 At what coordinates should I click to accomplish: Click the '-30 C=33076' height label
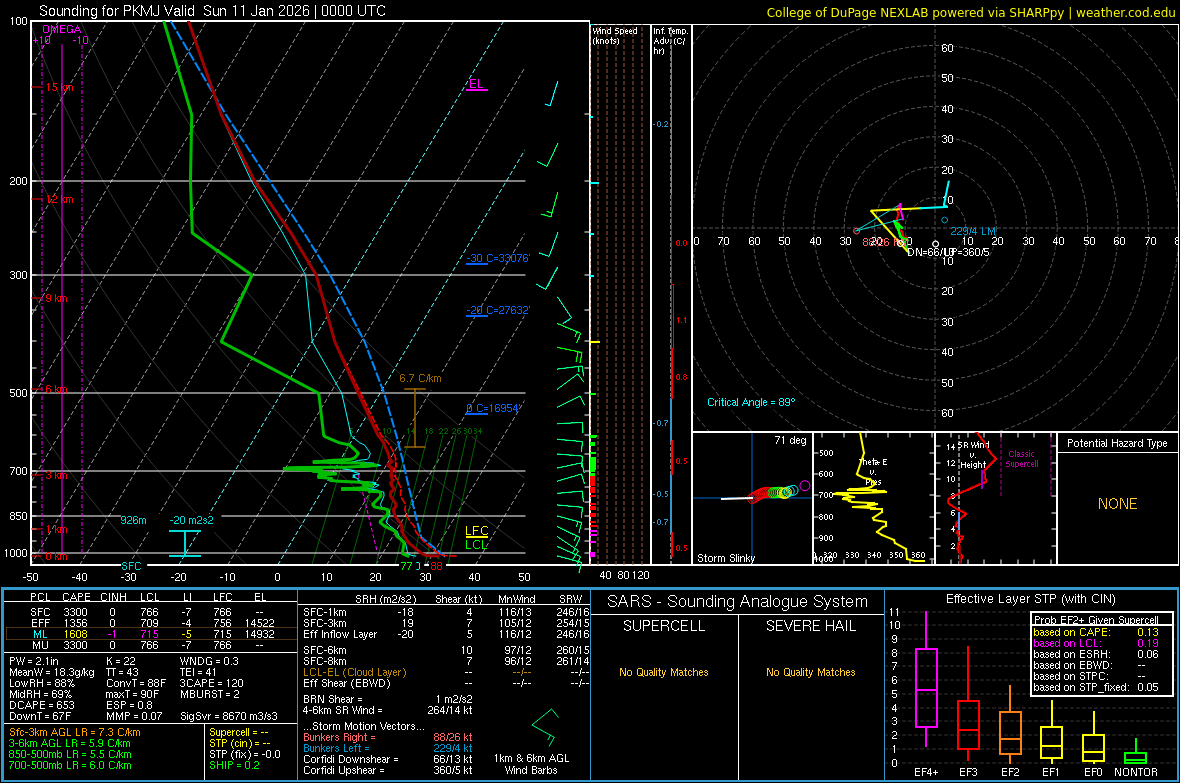coord(498,258)
